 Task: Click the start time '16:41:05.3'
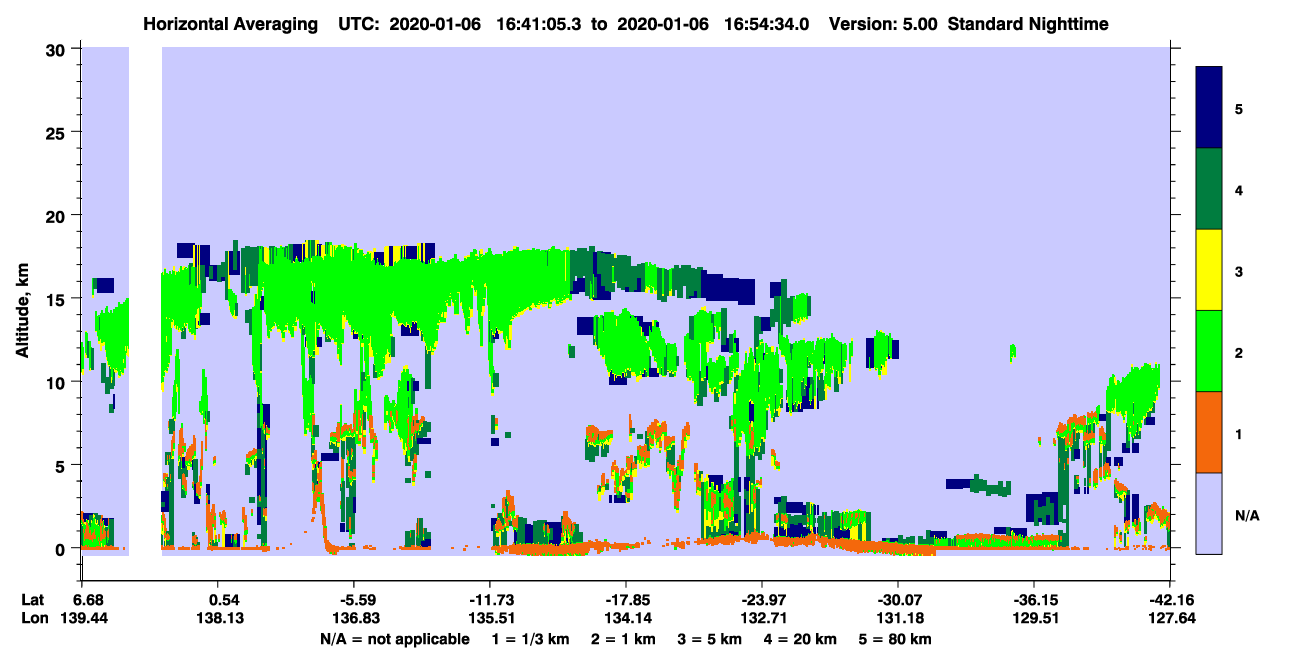tap(537, 23)
